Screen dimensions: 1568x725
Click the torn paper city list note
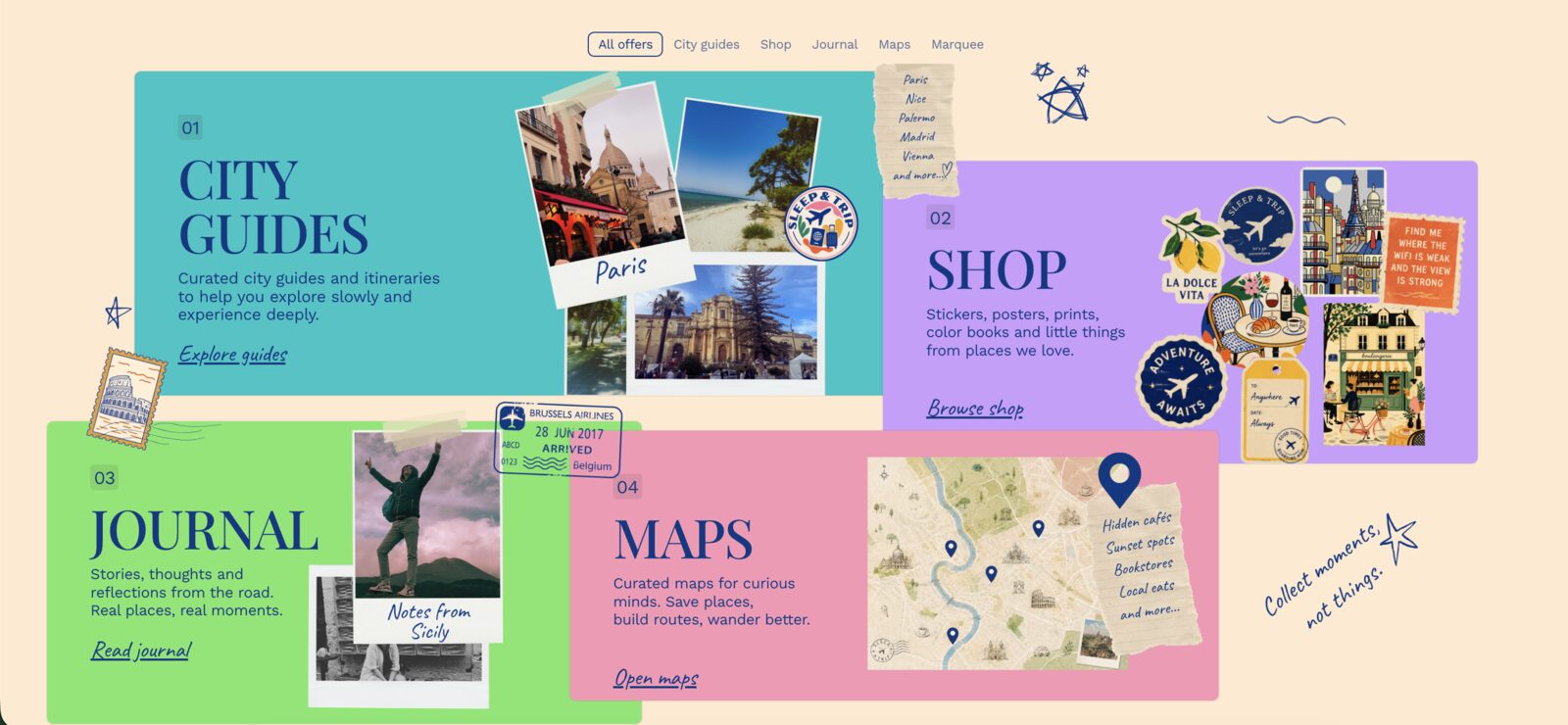pos(917,128)
